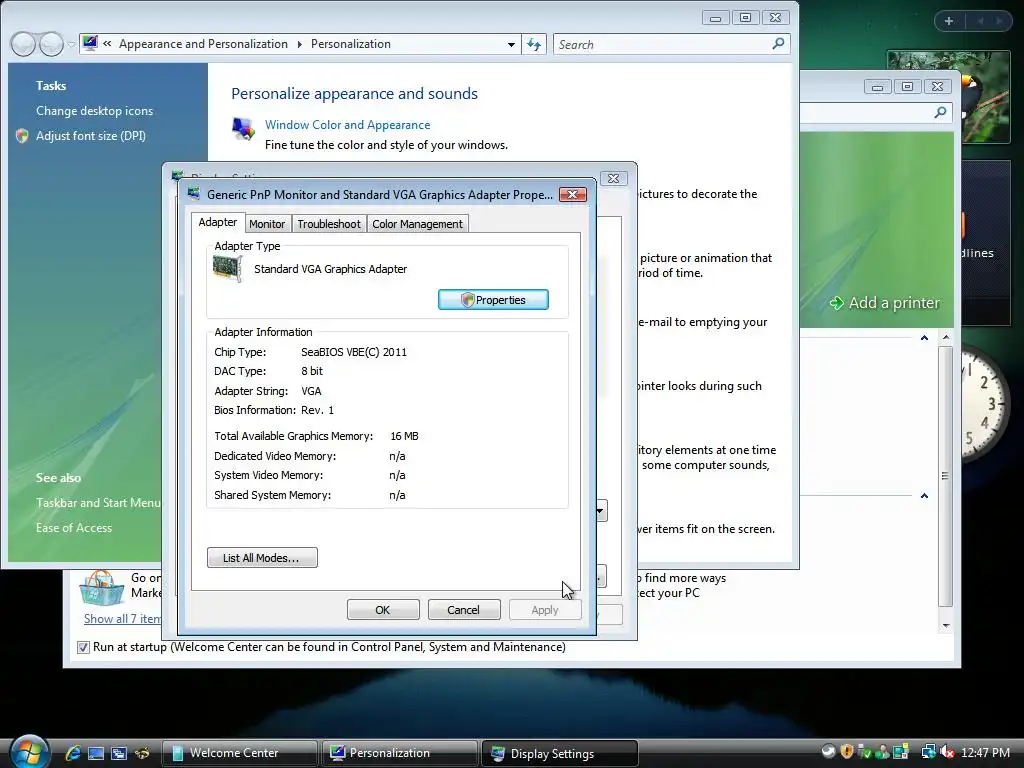Click List All Modes button

coord(262,558)
